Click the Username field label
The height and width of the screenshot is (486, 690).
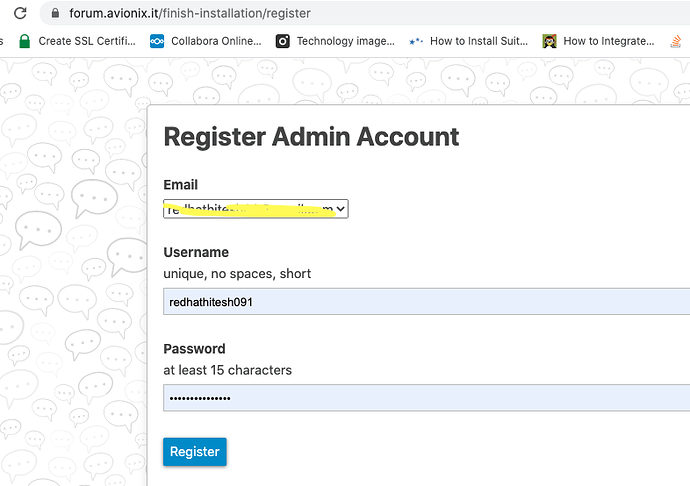coord(196,252)
